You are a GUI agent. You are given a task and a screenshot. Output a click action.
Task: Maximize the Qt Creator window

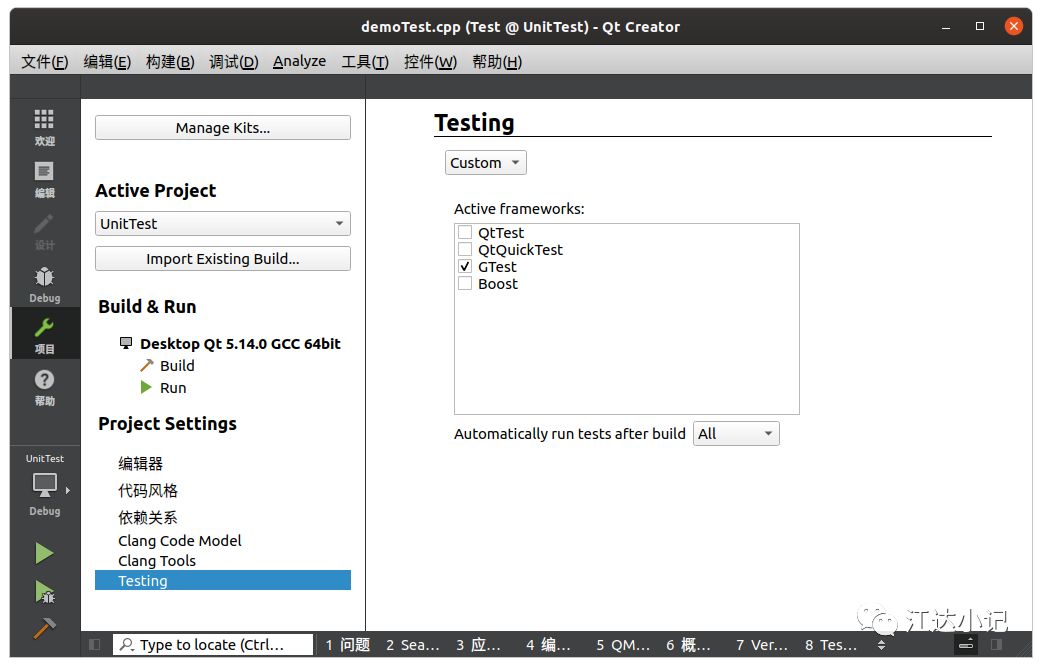tap(980, 26)
